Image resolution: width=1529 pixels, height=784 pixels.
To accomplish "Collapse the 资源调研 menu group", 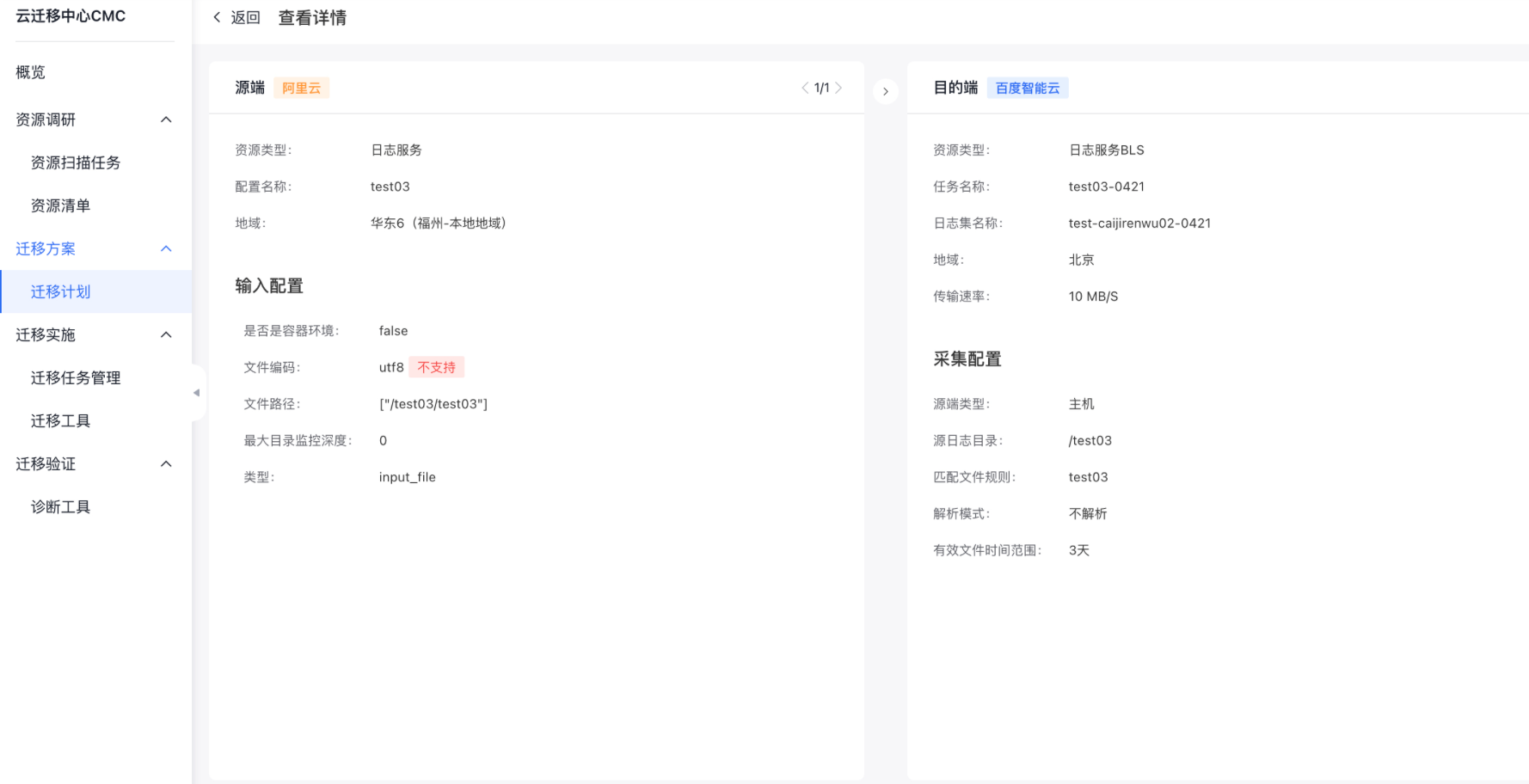I will [x=167, y=119].
